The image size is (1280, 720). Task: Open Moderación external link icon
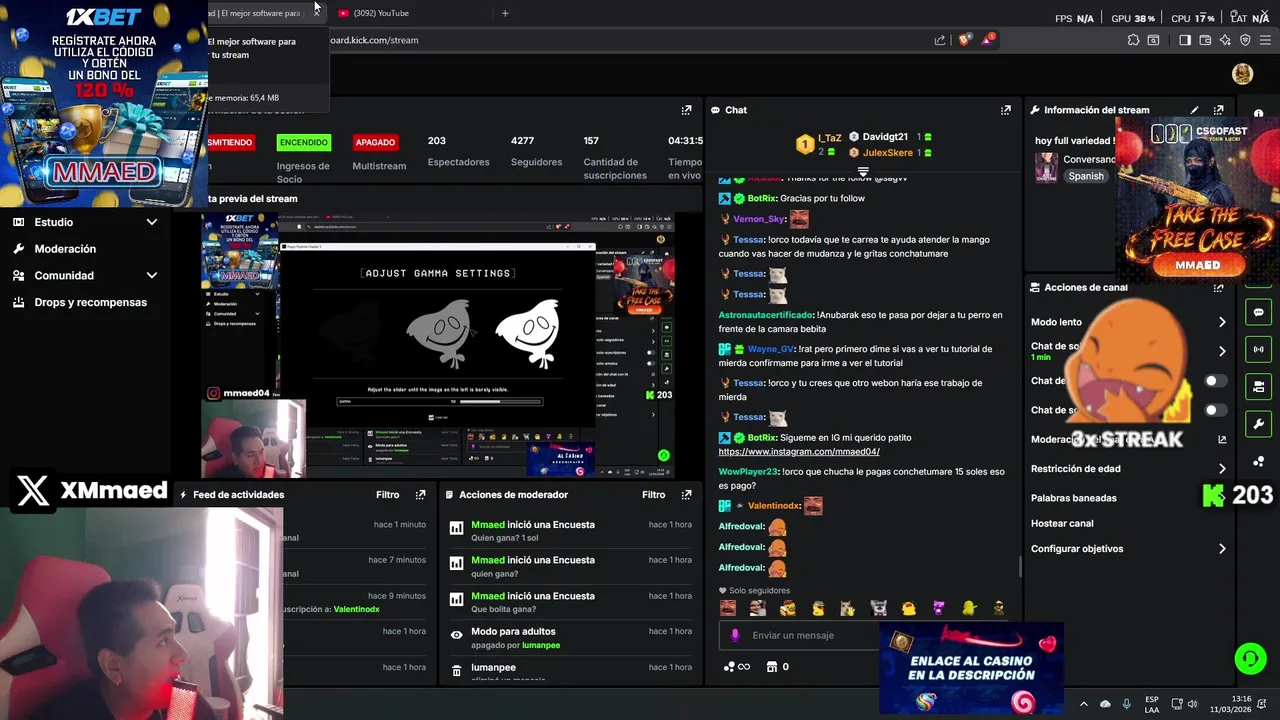tap(1222, 439)
